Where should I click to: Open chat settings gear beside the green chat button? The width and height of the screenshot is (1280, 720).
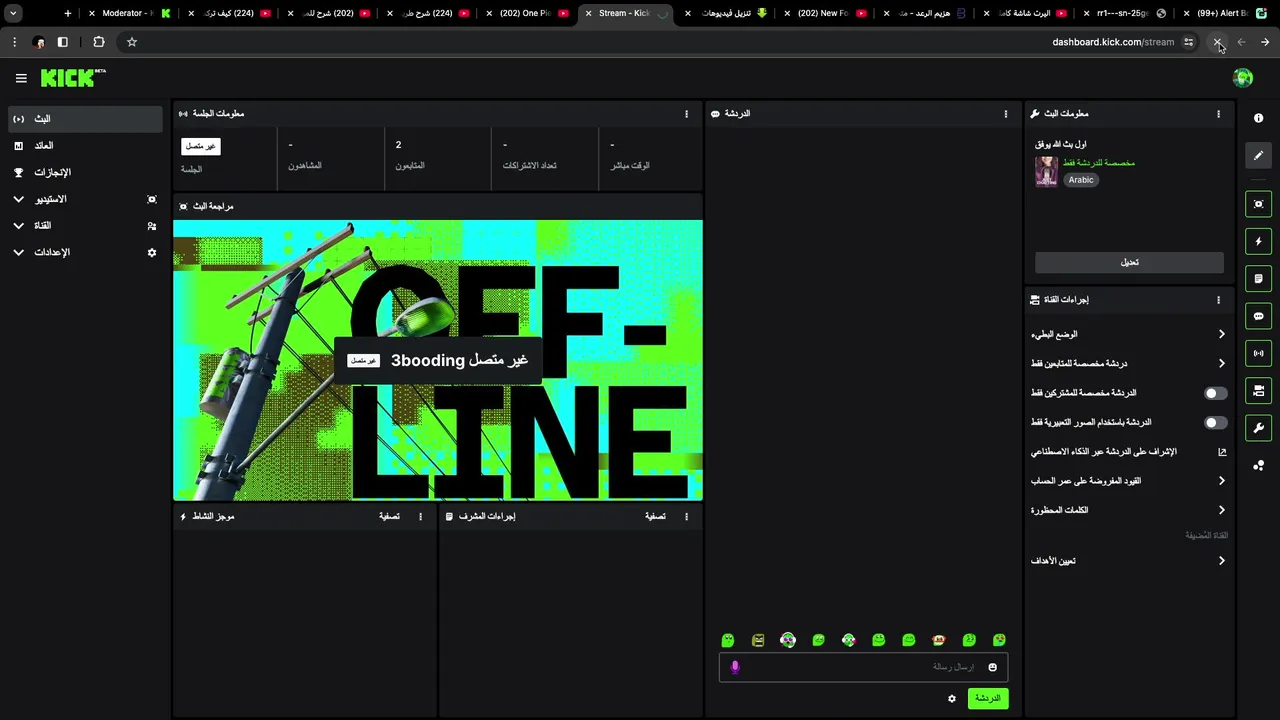pos(952,698)
